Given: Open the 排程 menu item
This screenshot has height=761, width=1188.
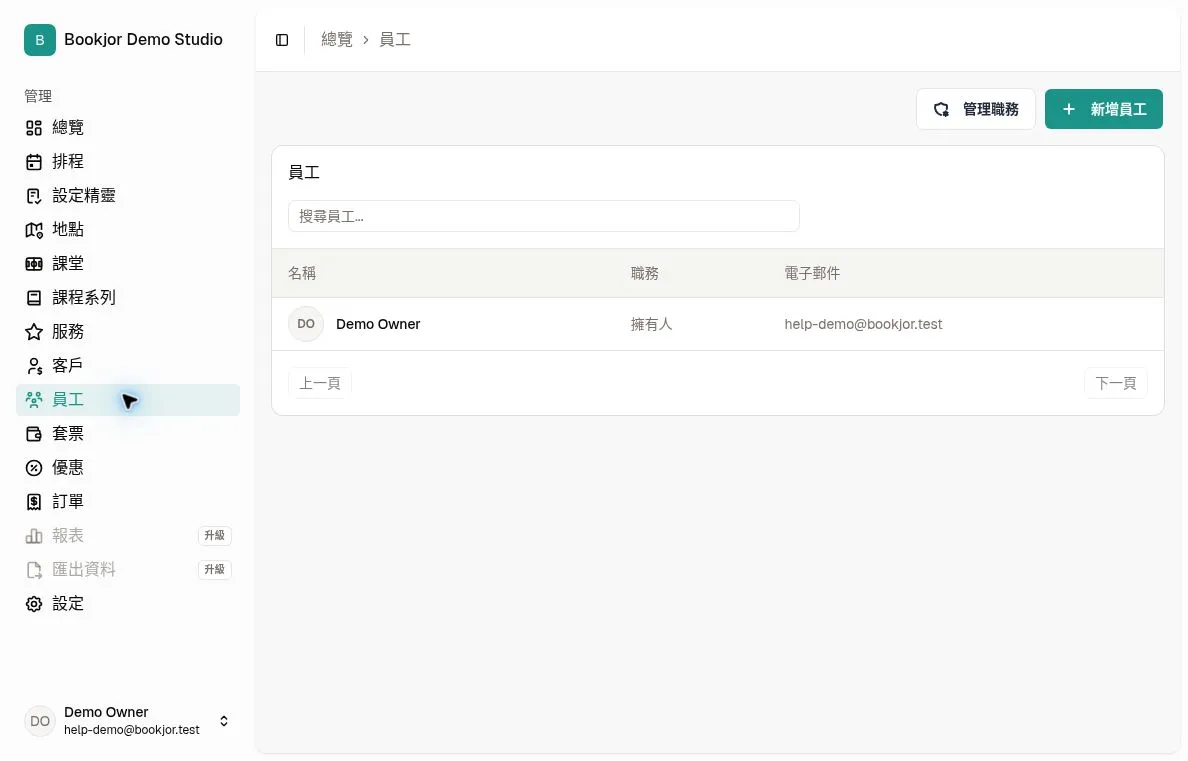Looking at the screenshot, I should [x=128, y=162].
